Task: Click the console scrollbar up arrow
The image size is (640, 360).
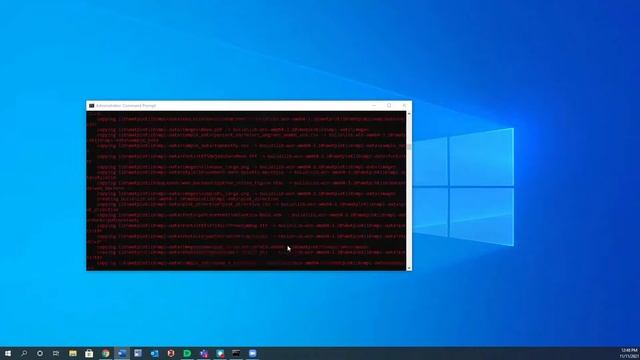Action: pyautogui.click(x=409, y=113)
